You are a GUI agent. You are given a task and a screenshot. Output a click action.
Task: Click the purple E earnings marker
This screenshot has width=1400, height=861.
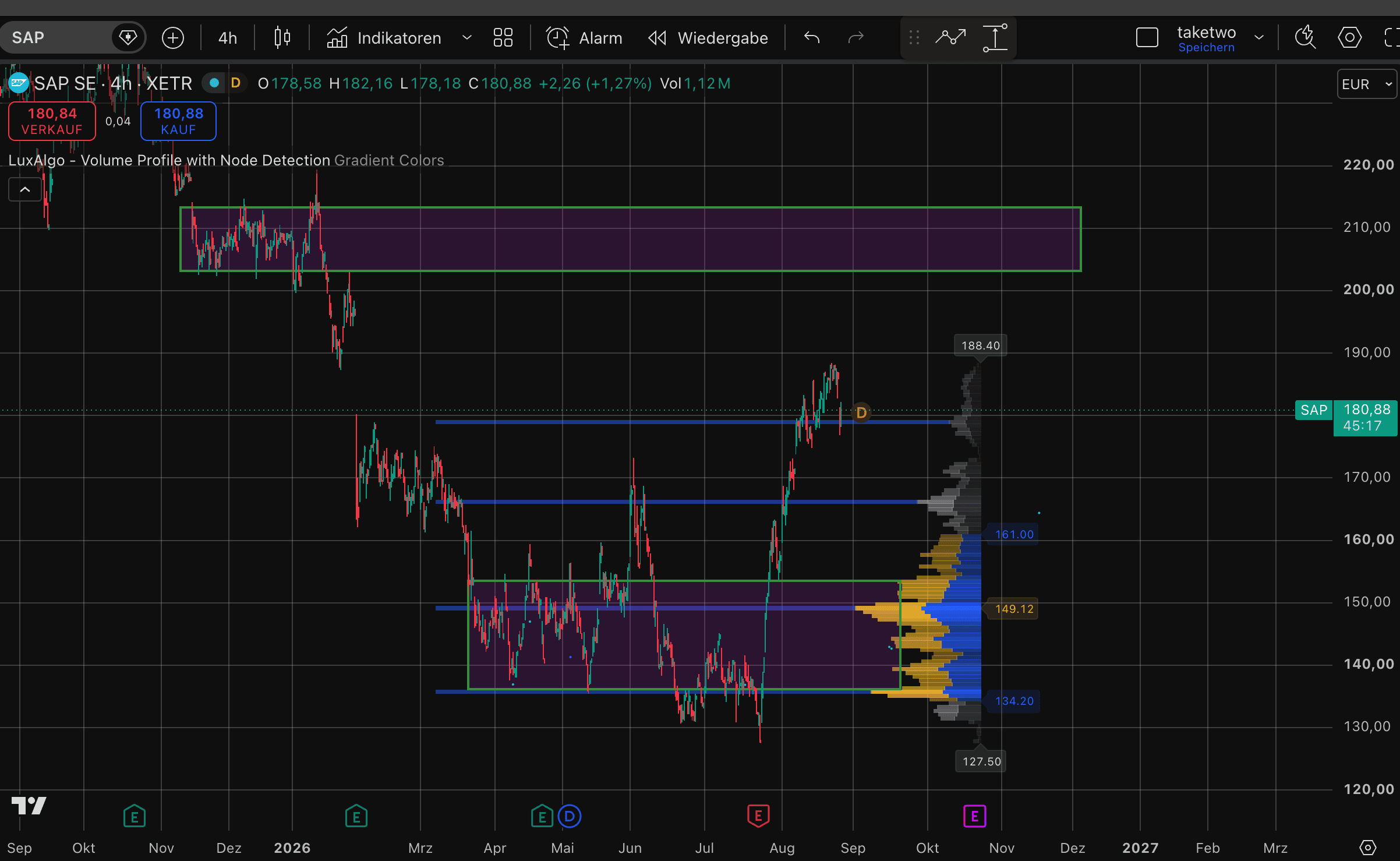click(974, 816)
